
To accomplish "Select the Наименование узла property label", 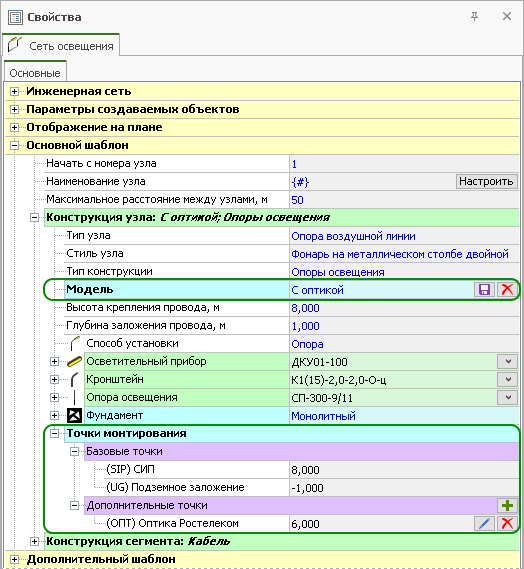I will [x=96, y=181].
